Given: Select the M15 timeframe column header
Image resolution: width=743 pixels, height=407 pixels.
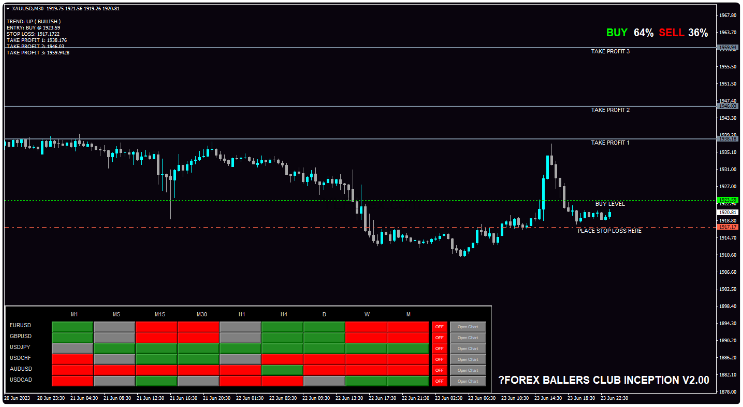Looking at the screenshot, I should tap(160, 314).
